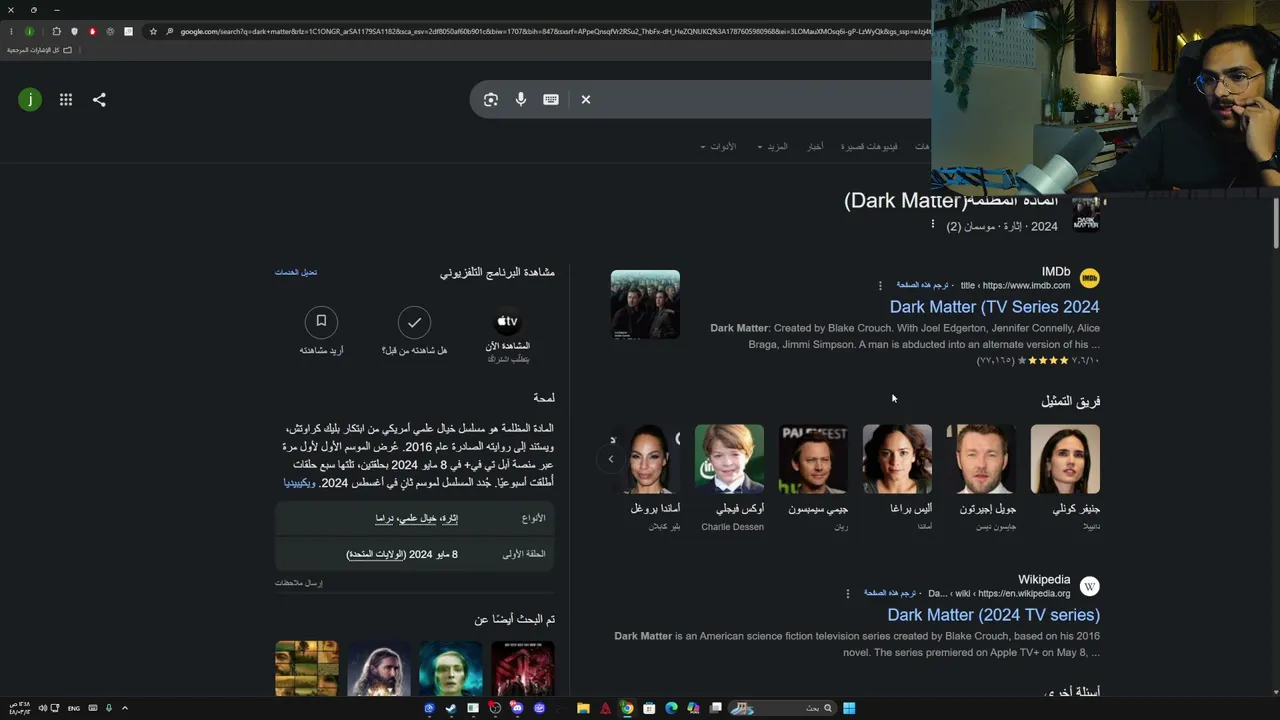This screenshot has width=1280, height=720.
Task: Select the mosaic 'also searched for' poster
Action: tap(306, 668)
